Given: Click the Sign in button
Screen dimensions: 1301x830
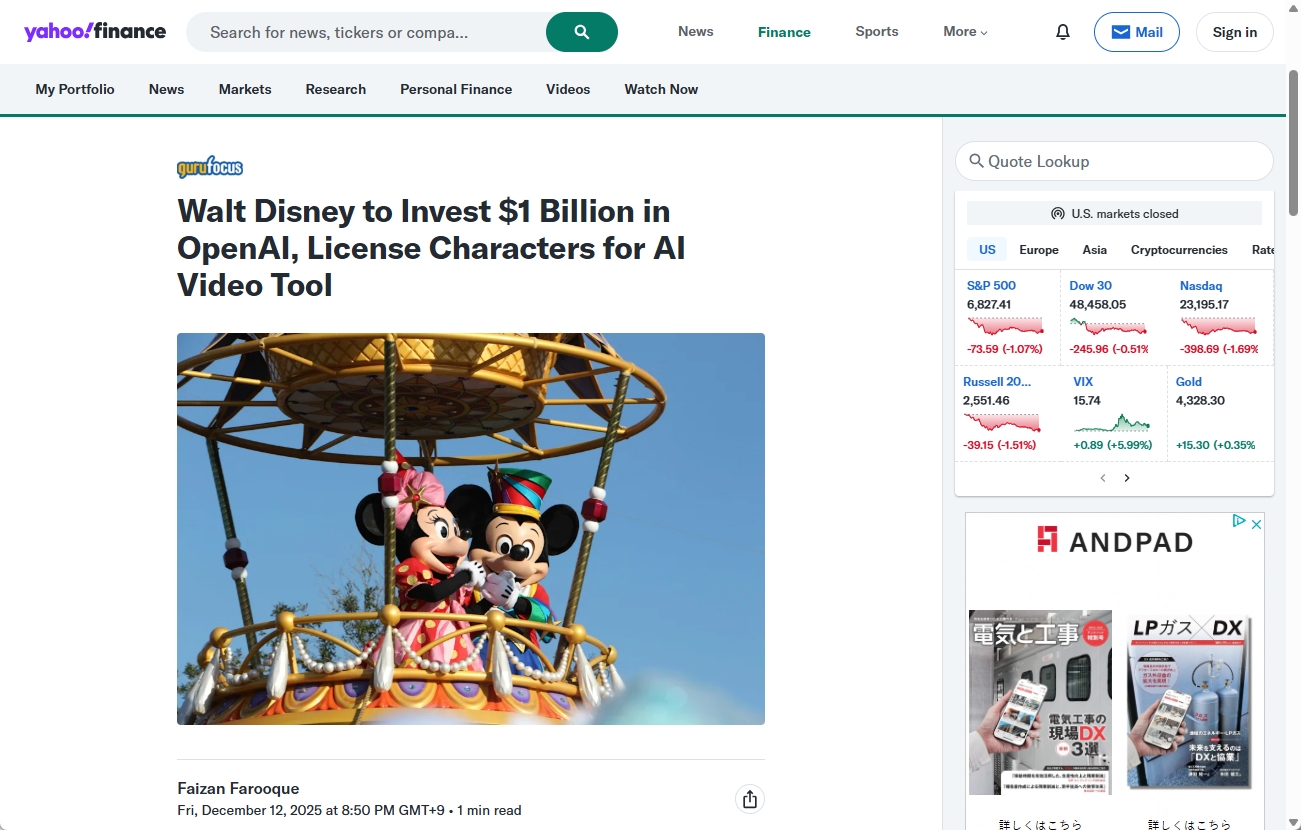Looking at the screenshot, I should 1234,32.
